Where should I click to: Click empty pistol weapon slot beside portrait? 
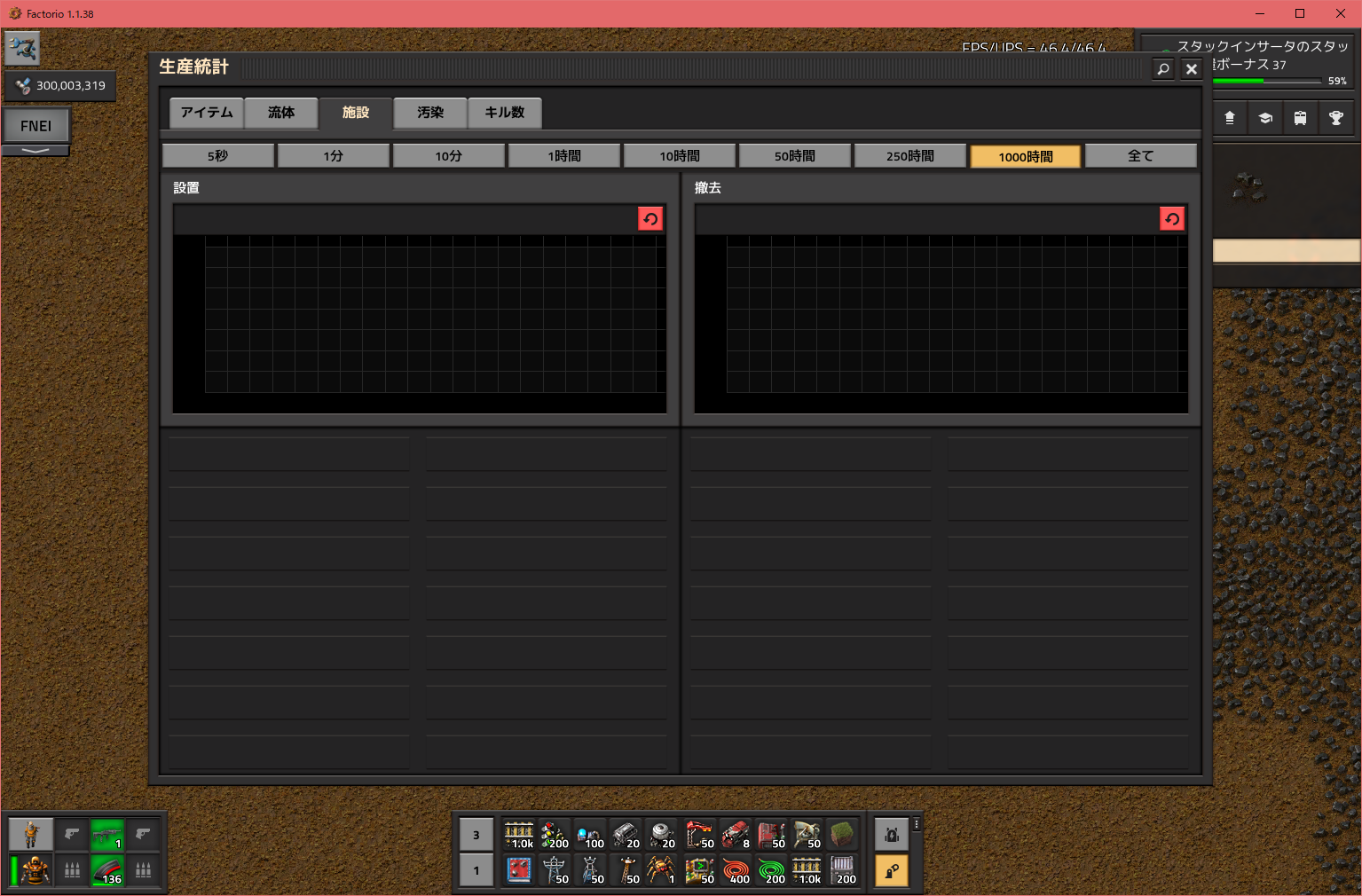tap(72, 835)
